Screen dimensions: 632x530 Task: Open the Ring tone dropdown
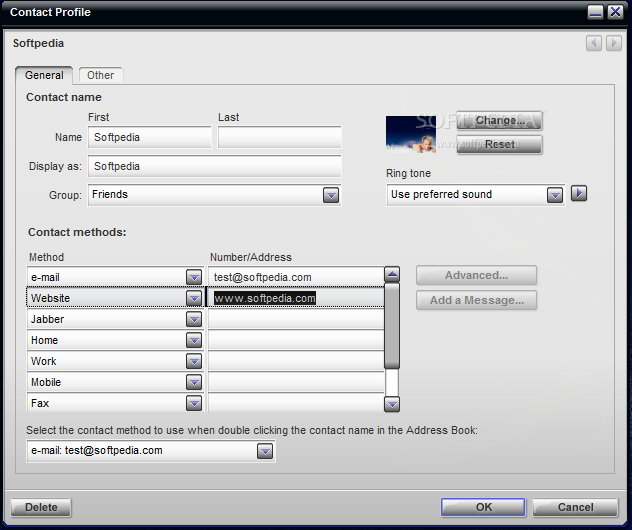[555, 195]
